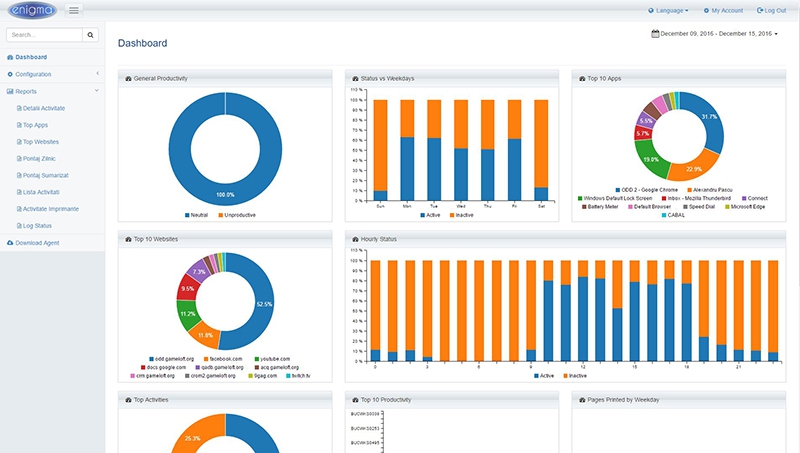Screen dimensions: 800x453
Task: Click the Reports sidebar icon
Action: coord(10,91)
